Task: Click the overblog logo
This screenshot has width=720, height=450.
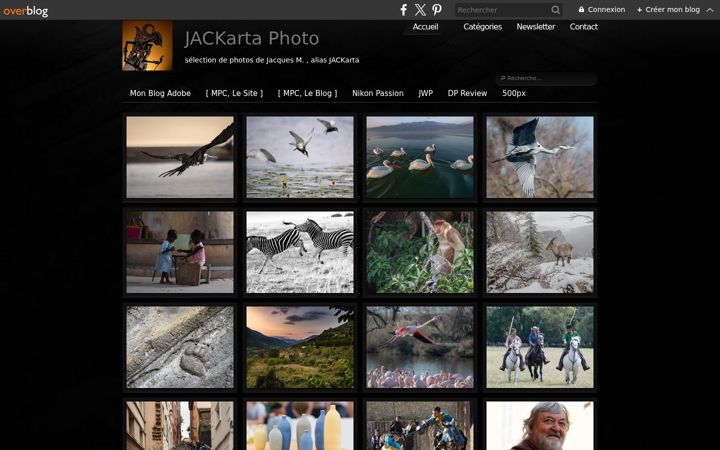Action: pyautogui.click(x=26, y=11)
